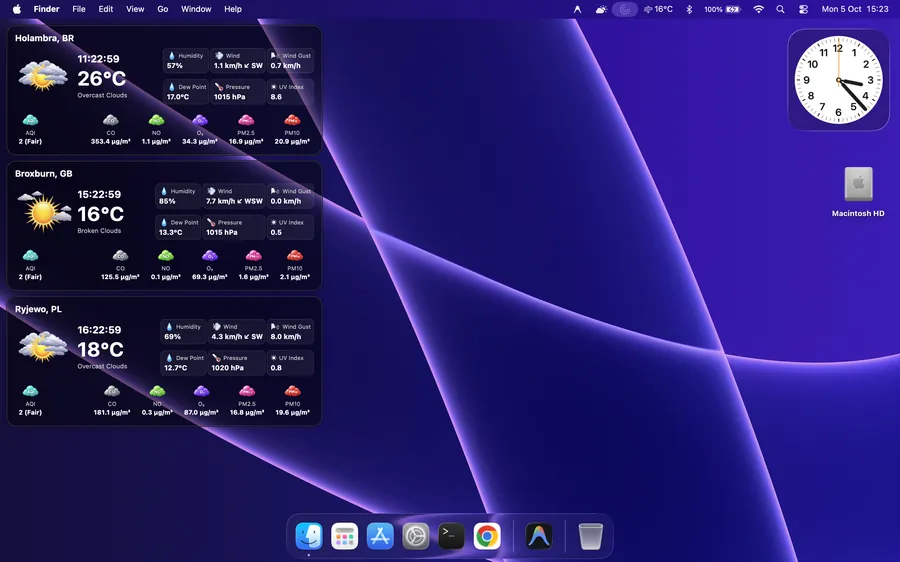Click Ryjewo time 16:22:59
Viewport: 900px width, 562px height.
pyautogui.click(x=99, y=330)
